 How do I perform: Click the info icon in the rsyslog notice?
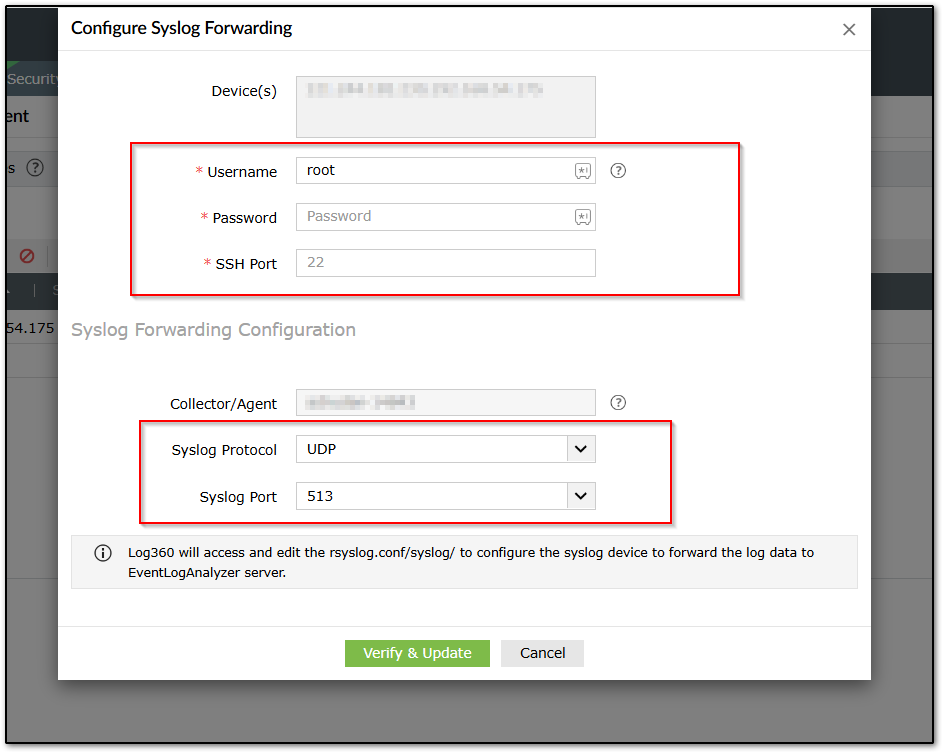tap(103, 553)
